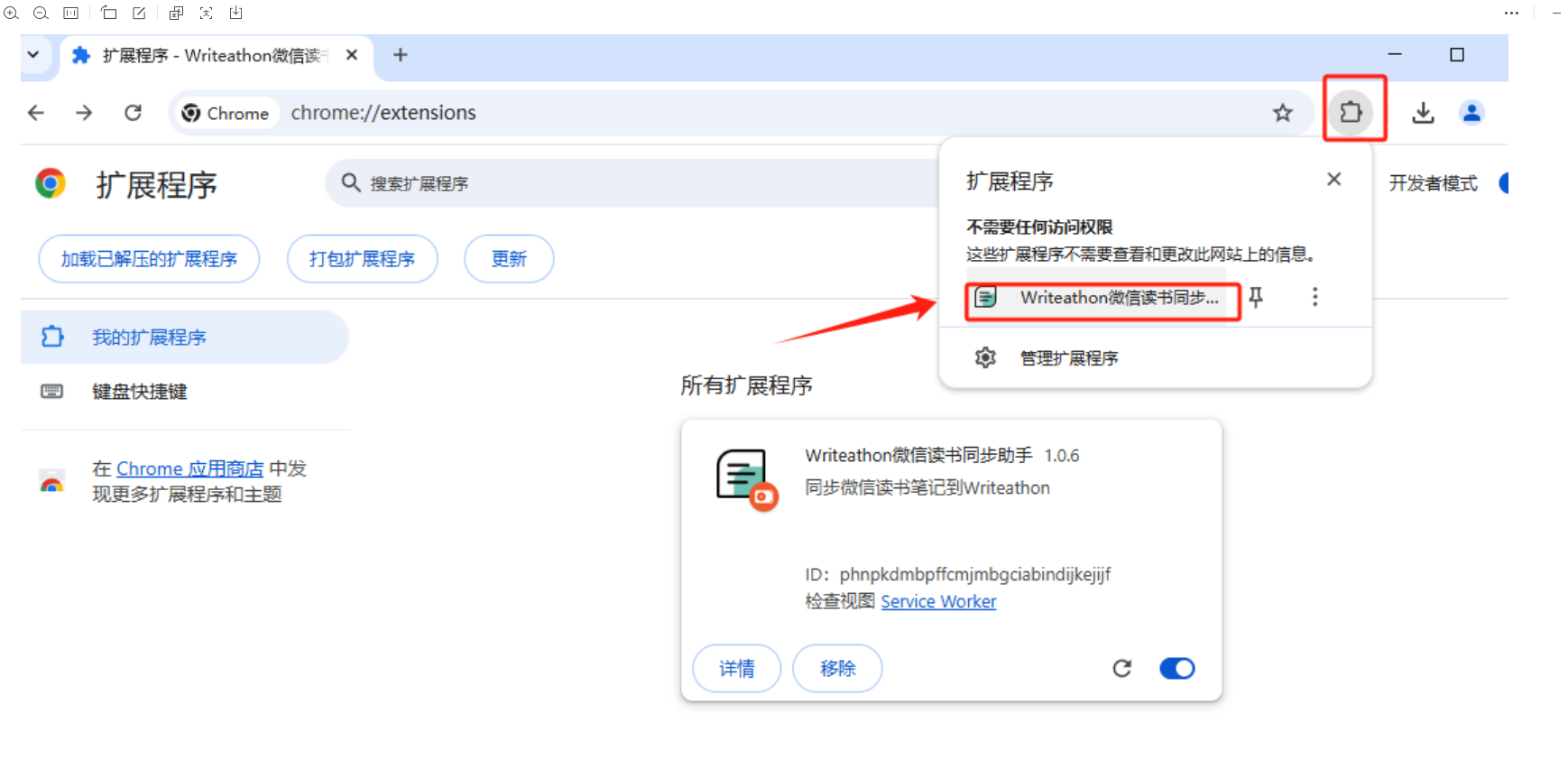The height and width of the screenshot is (760, 1568).
Task: Click 管理扩展程序 in the popup
Action: (1069, 358)
